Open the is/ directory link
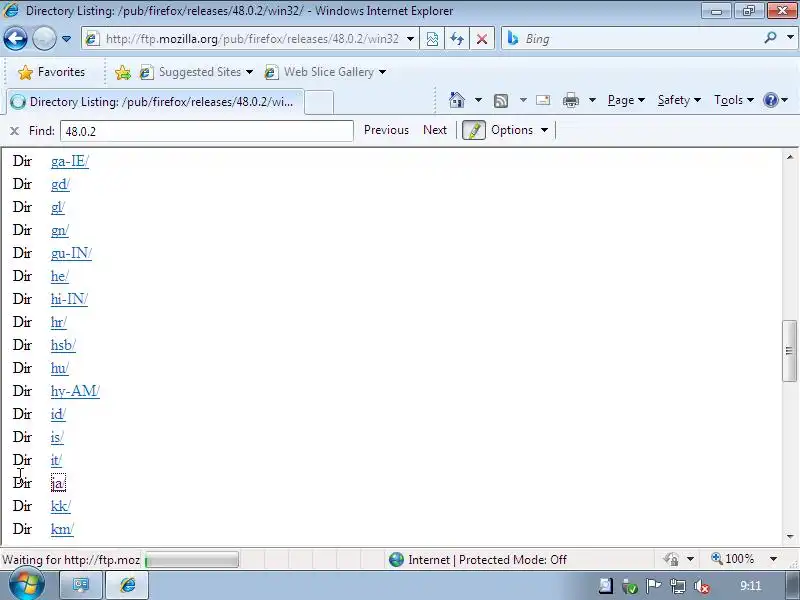The image size is (800, 600). click(x=57, y=437)
